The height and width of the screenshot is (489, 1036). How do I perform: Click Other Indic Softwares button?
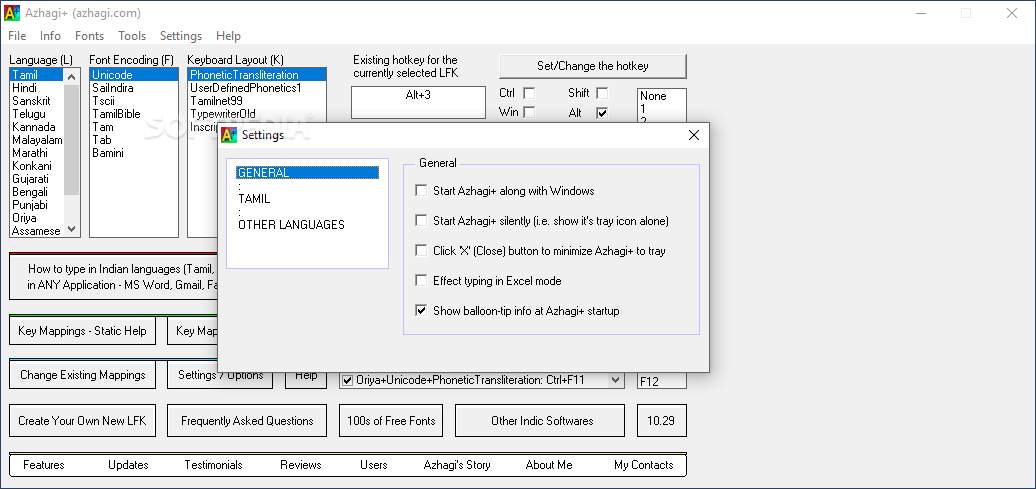[x=540, y=420]
